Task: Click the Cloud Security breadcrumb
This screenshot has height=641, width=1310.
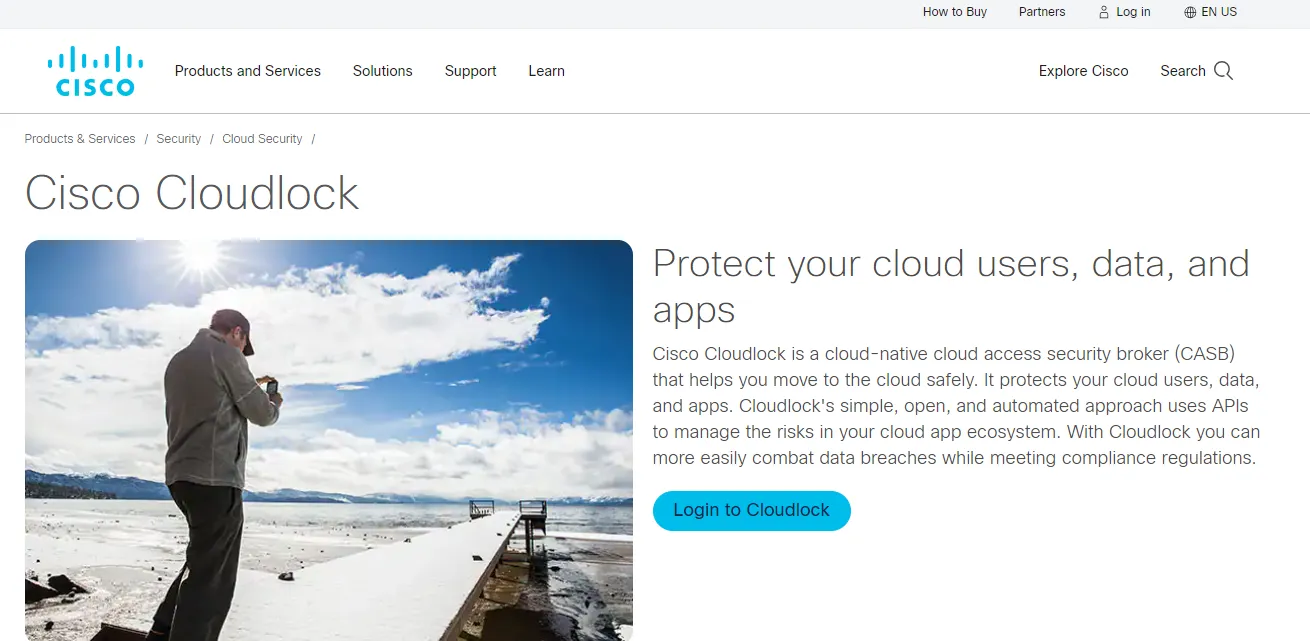Action: coord(262,139)
